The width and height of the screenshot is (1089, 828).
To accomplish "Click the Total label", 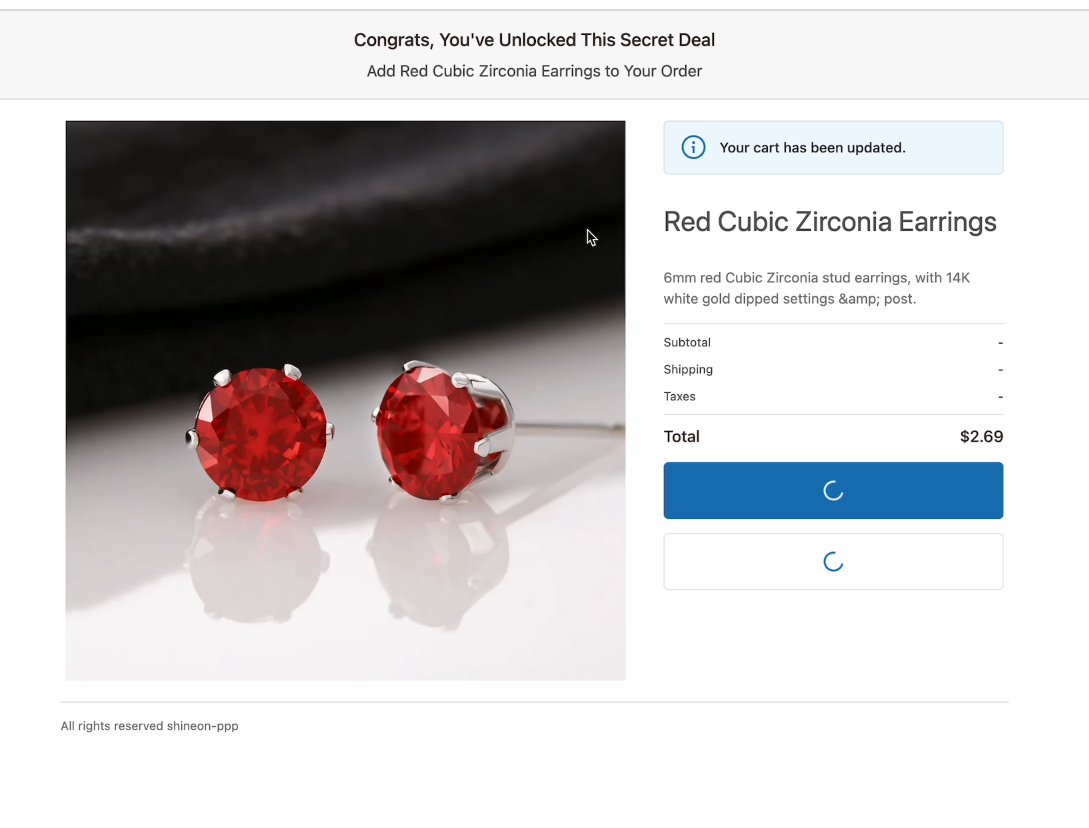I will pyautogui.click(x=681, y=437).
